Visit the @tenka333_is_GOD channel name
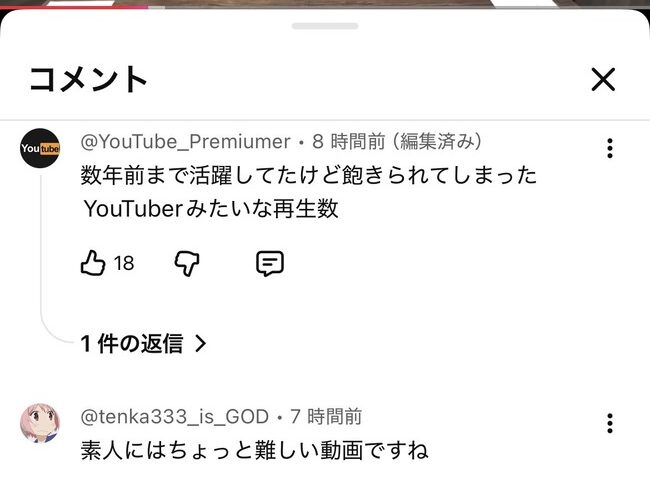Viewport: 650px width, 480px height. [175, 417]
